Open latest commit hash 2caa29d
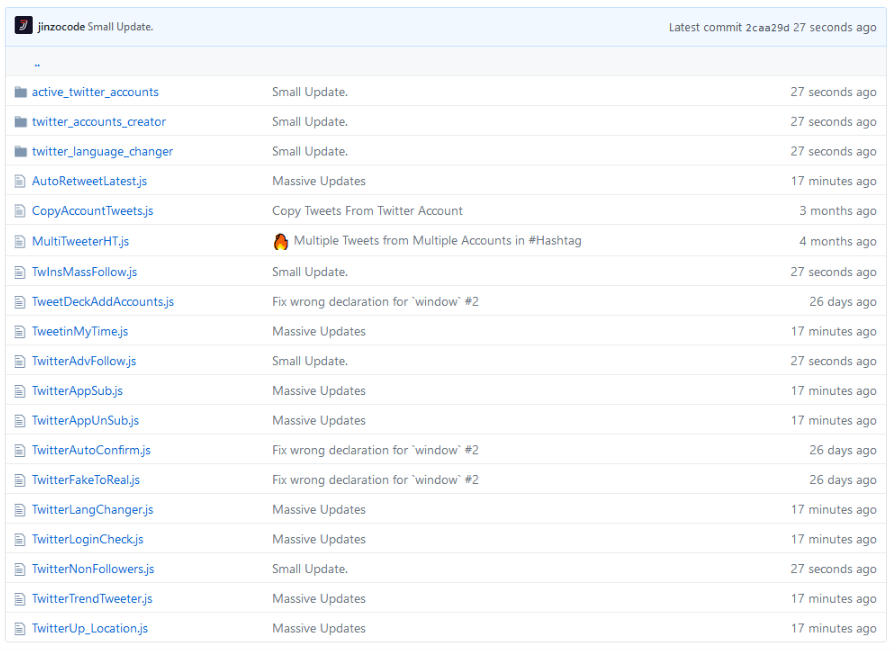This screenshot has height=651, width=896. pos(767,27)
